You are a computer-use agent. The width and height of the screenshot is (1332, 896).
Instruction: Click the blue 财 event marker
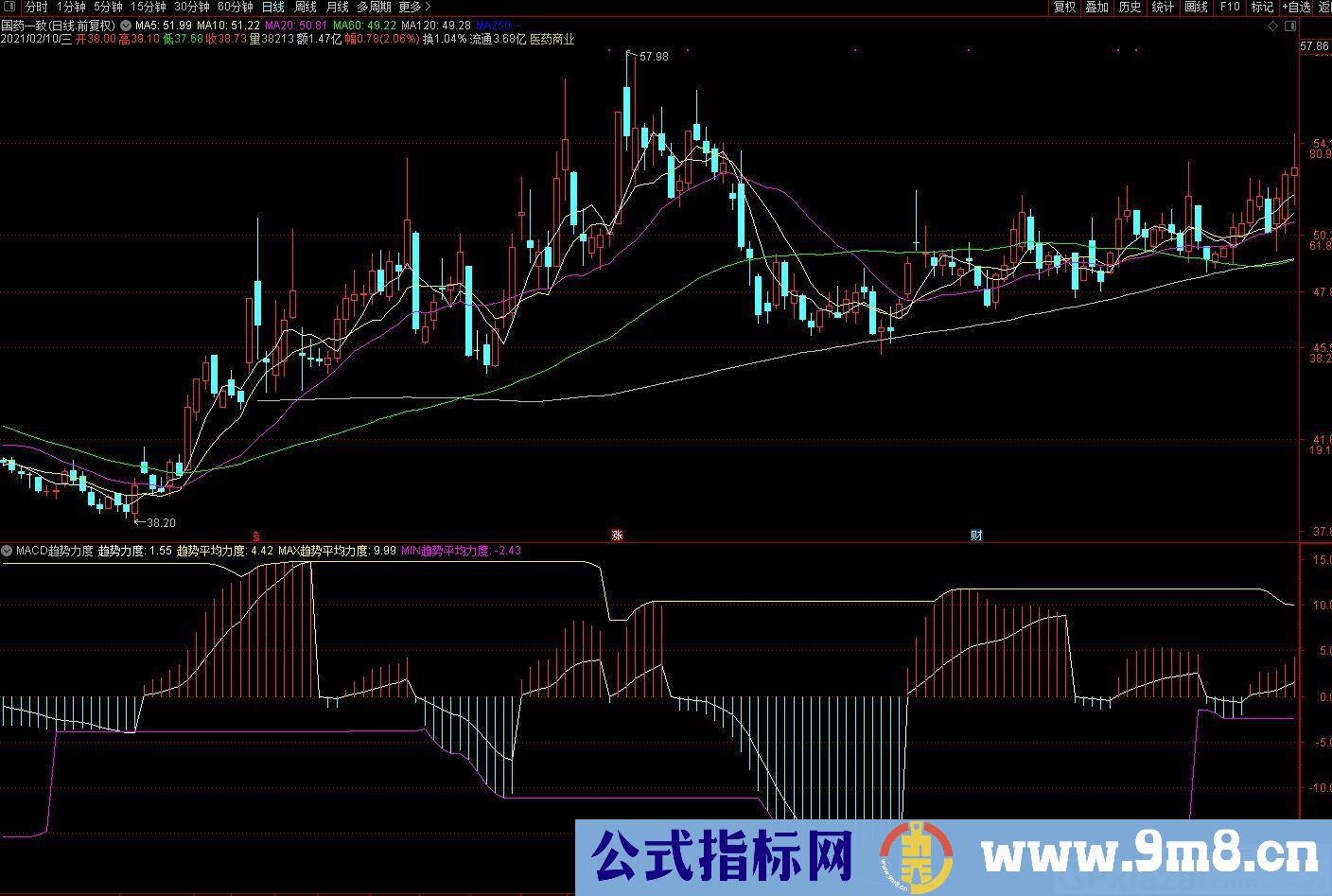click(x=976, y=535)
